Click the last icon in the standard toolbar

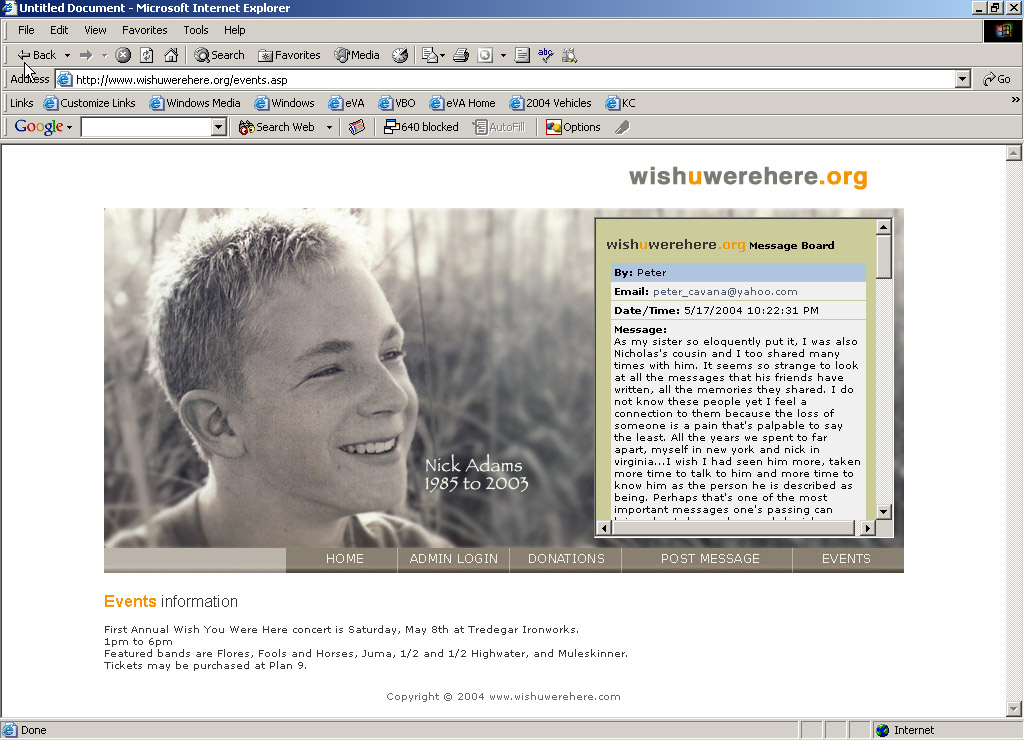pos(569,56)
